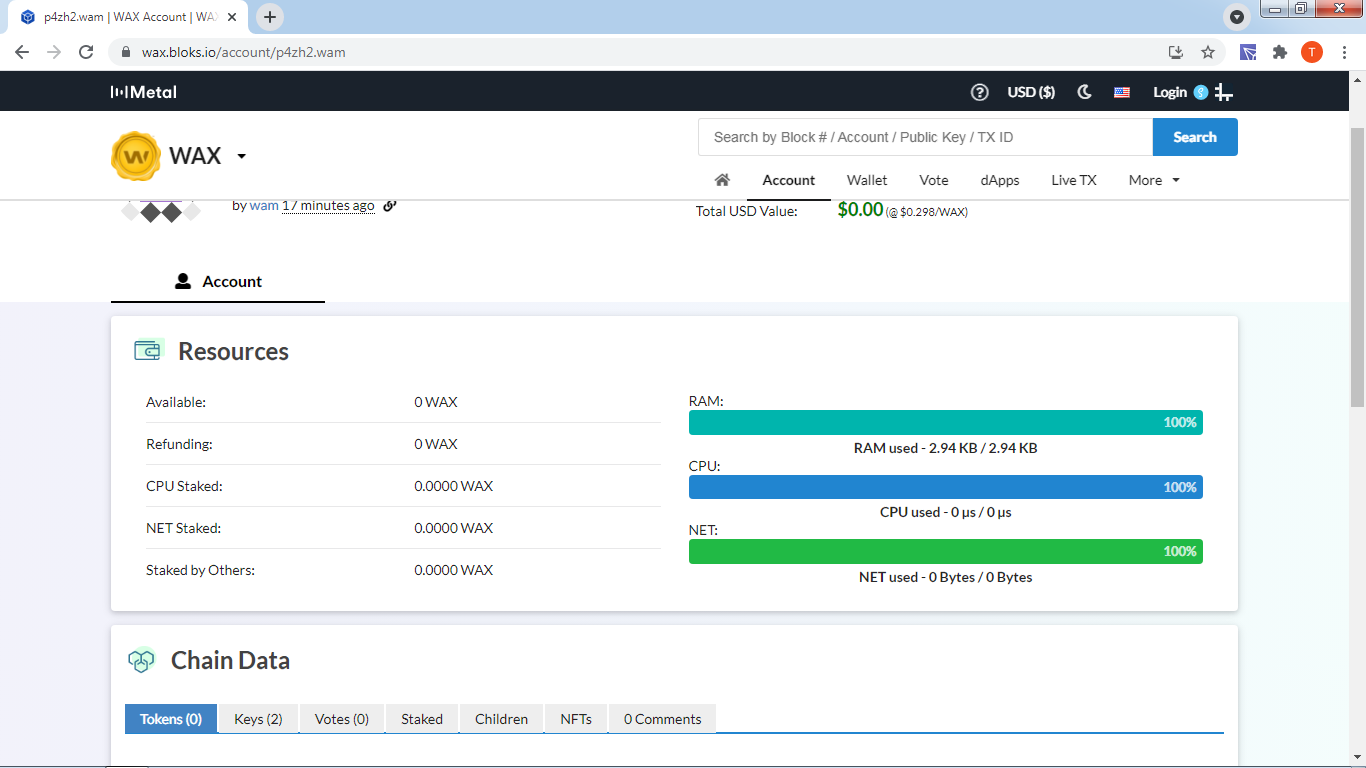Focus the Block/Account/TX search field
Viewport: 1366px width, 768px height.
tap(925, 137)
